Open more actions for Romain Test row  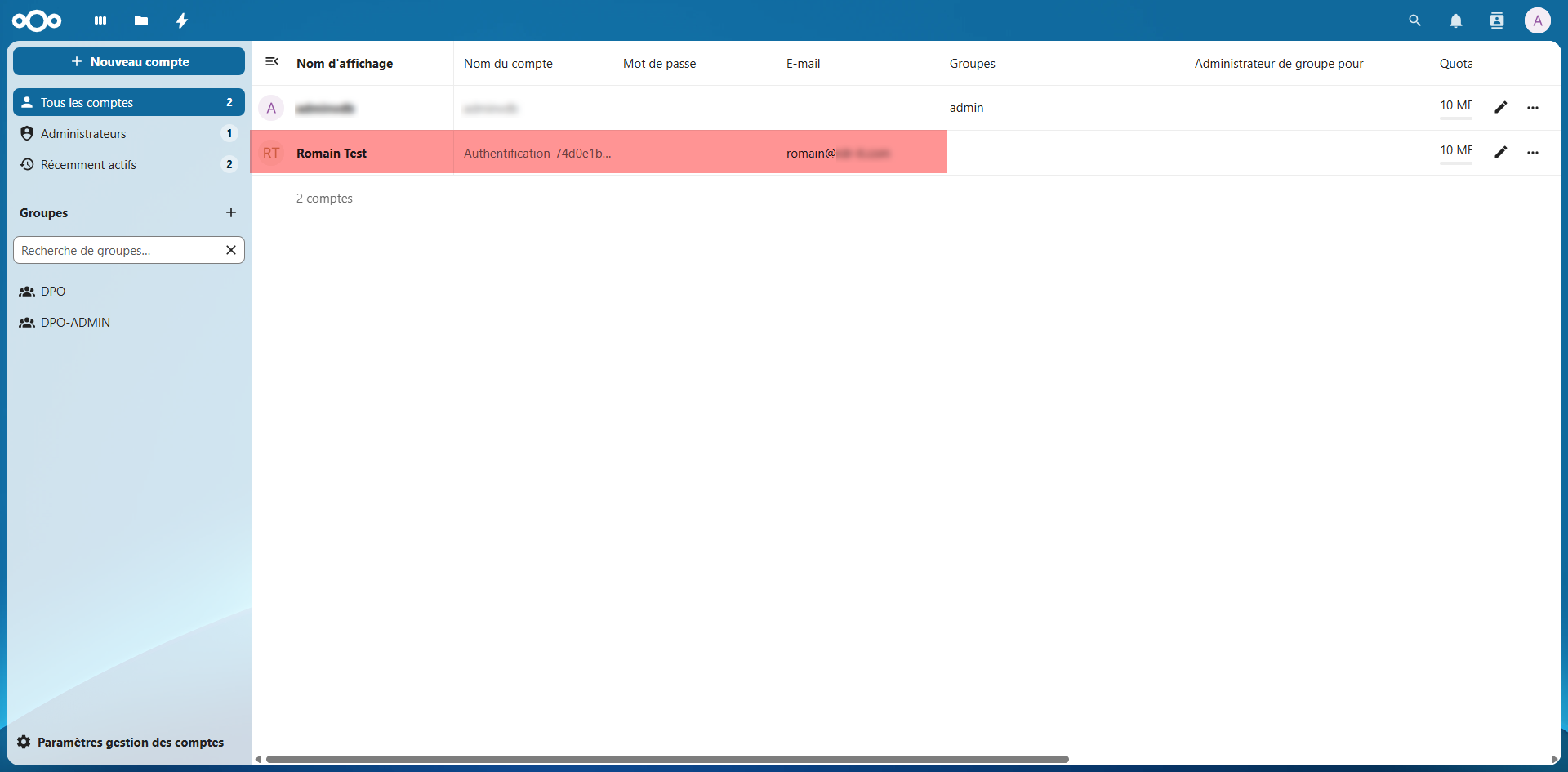(1533, 153)
